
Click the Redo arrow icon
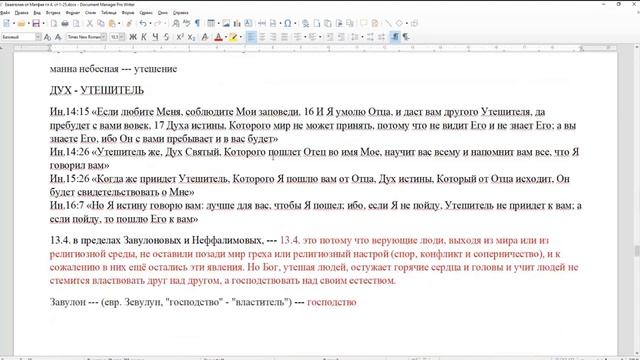coord(158,23)
